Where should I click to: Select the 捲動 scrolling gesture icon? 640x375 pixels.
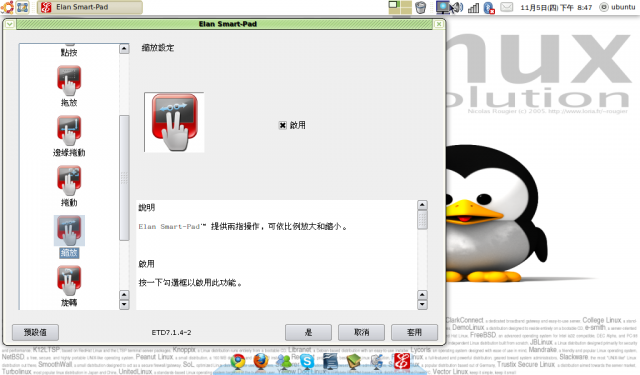tap(69, 180)
